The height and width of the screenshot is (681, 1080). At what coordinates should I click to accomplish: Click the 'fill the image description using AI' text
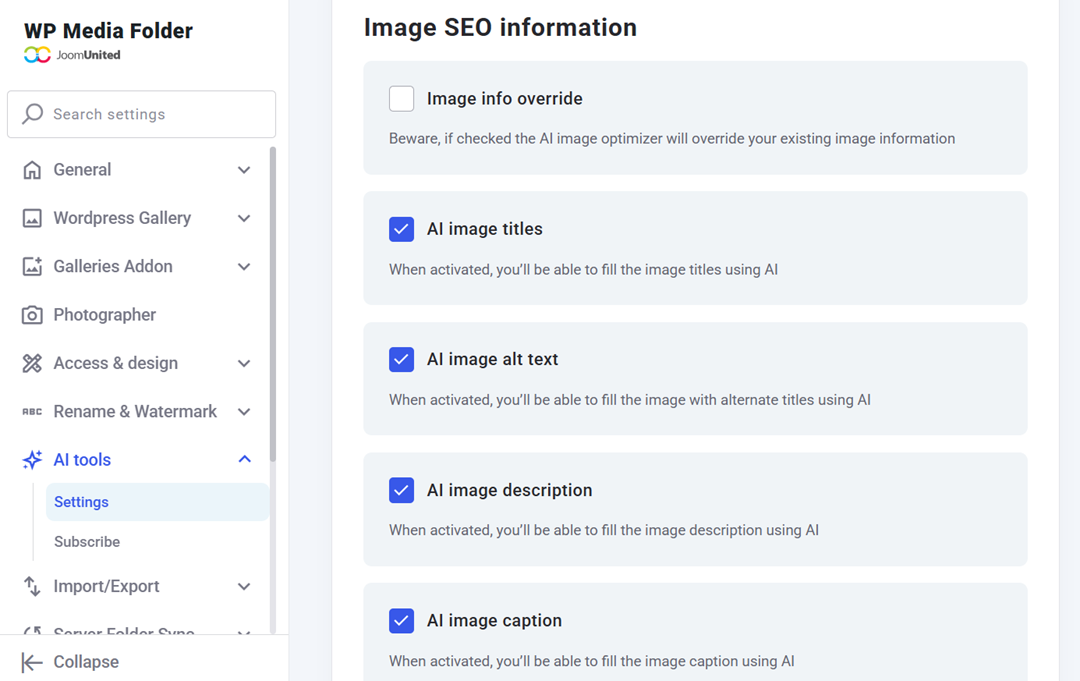[603, 530]
